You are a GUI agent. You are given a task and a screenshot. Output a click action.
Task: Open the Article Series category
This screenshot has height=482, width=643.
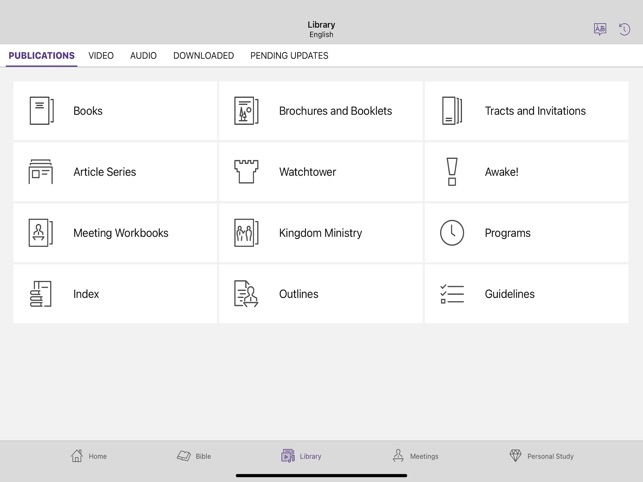pyautogui.click(x=115, y=171)
